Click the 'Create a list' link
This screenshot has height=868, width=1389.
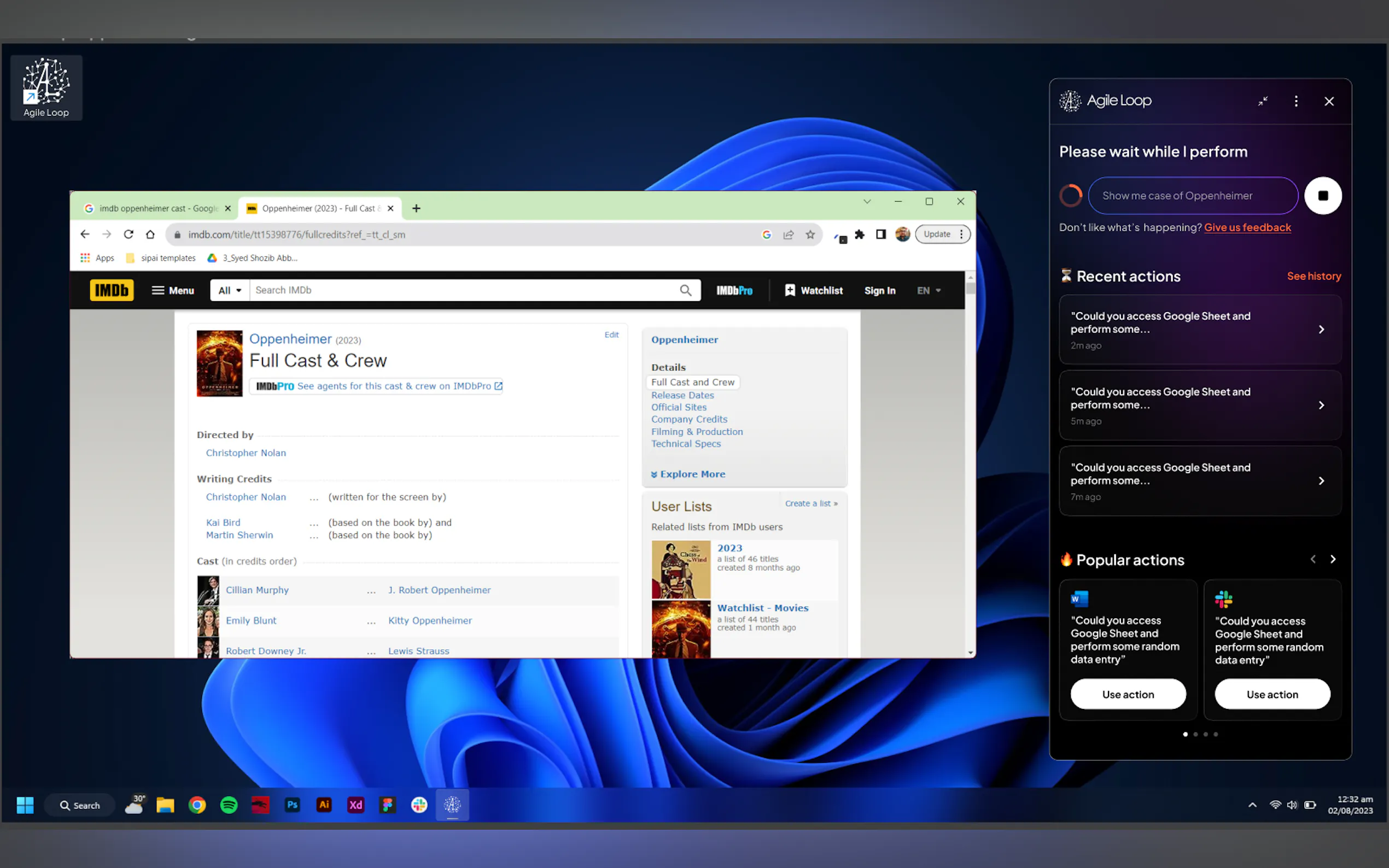[x=811, y=503]
